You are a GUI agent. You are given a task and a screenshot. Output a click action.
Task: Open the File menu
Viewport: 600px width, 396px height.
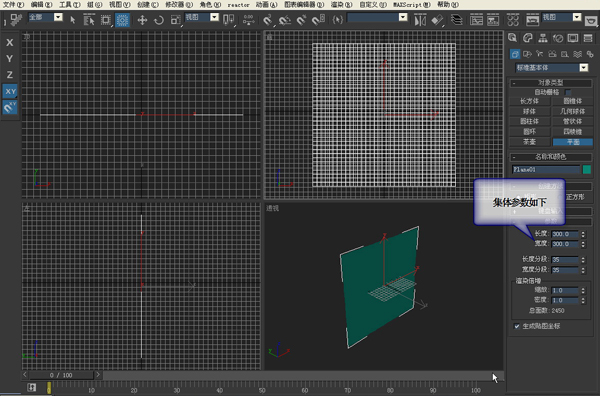tap(13, 5)
